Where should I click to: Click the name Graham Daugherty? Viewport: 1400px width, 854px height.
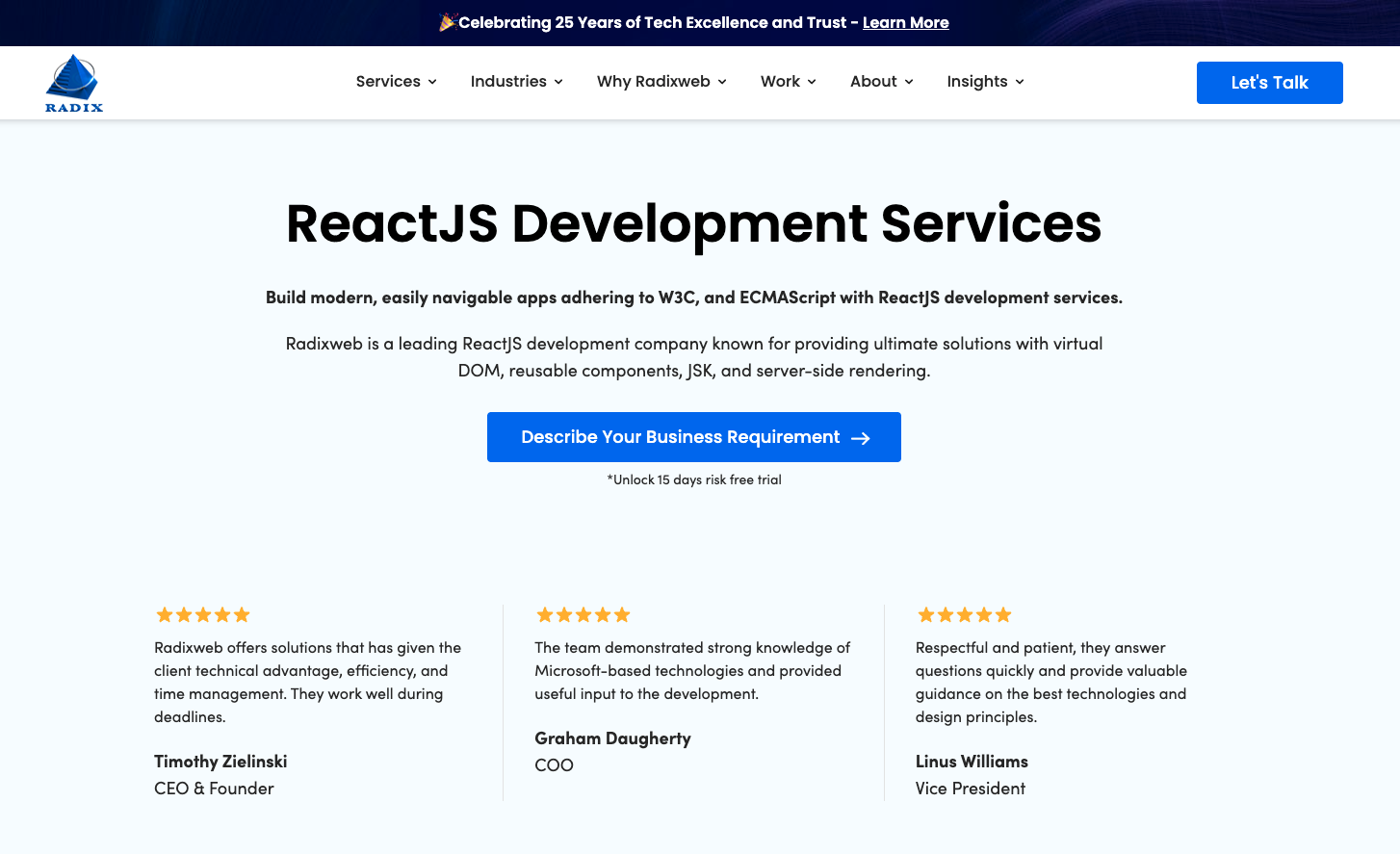click(x=612, y=738)
